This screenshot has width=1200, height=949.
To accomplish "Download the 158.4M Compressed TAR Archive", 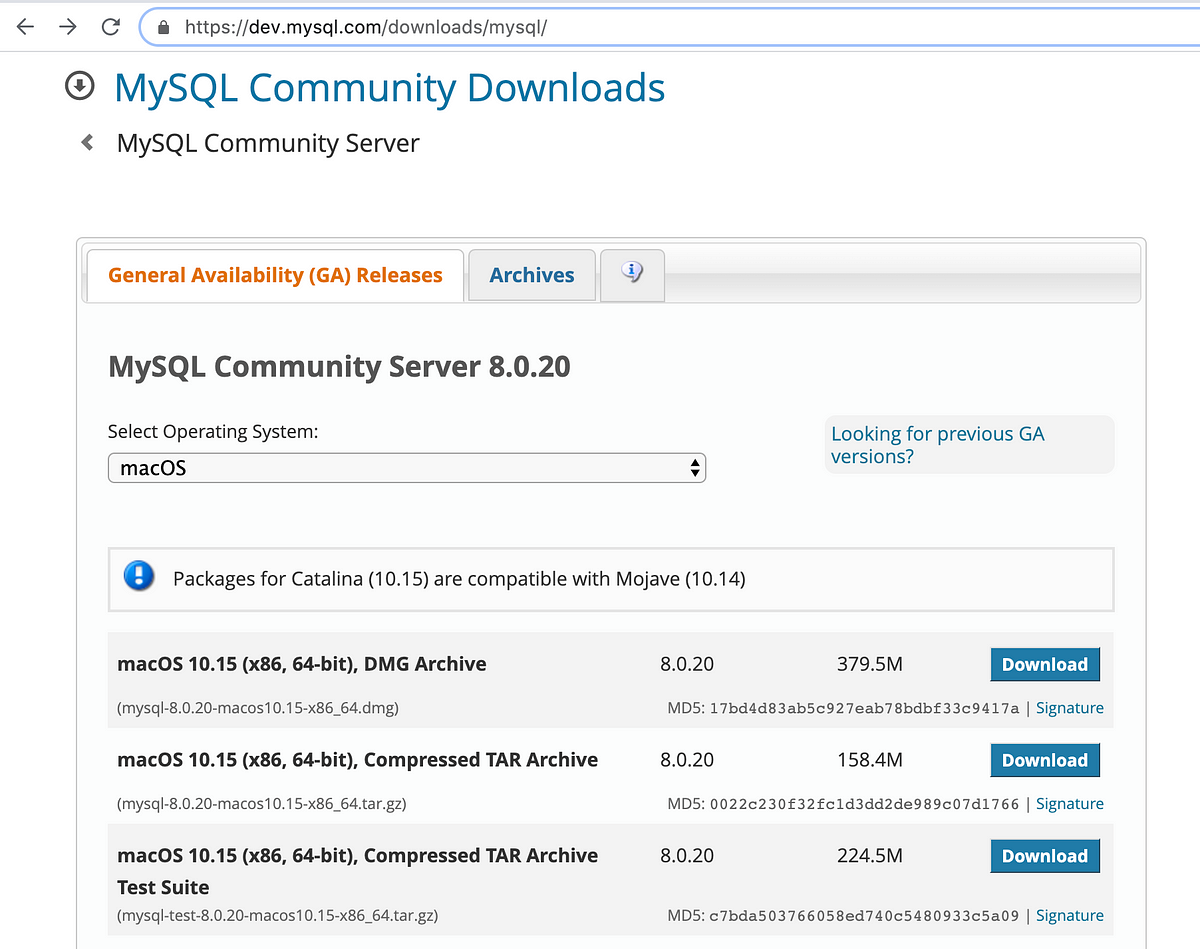I will coord(1045,760).
